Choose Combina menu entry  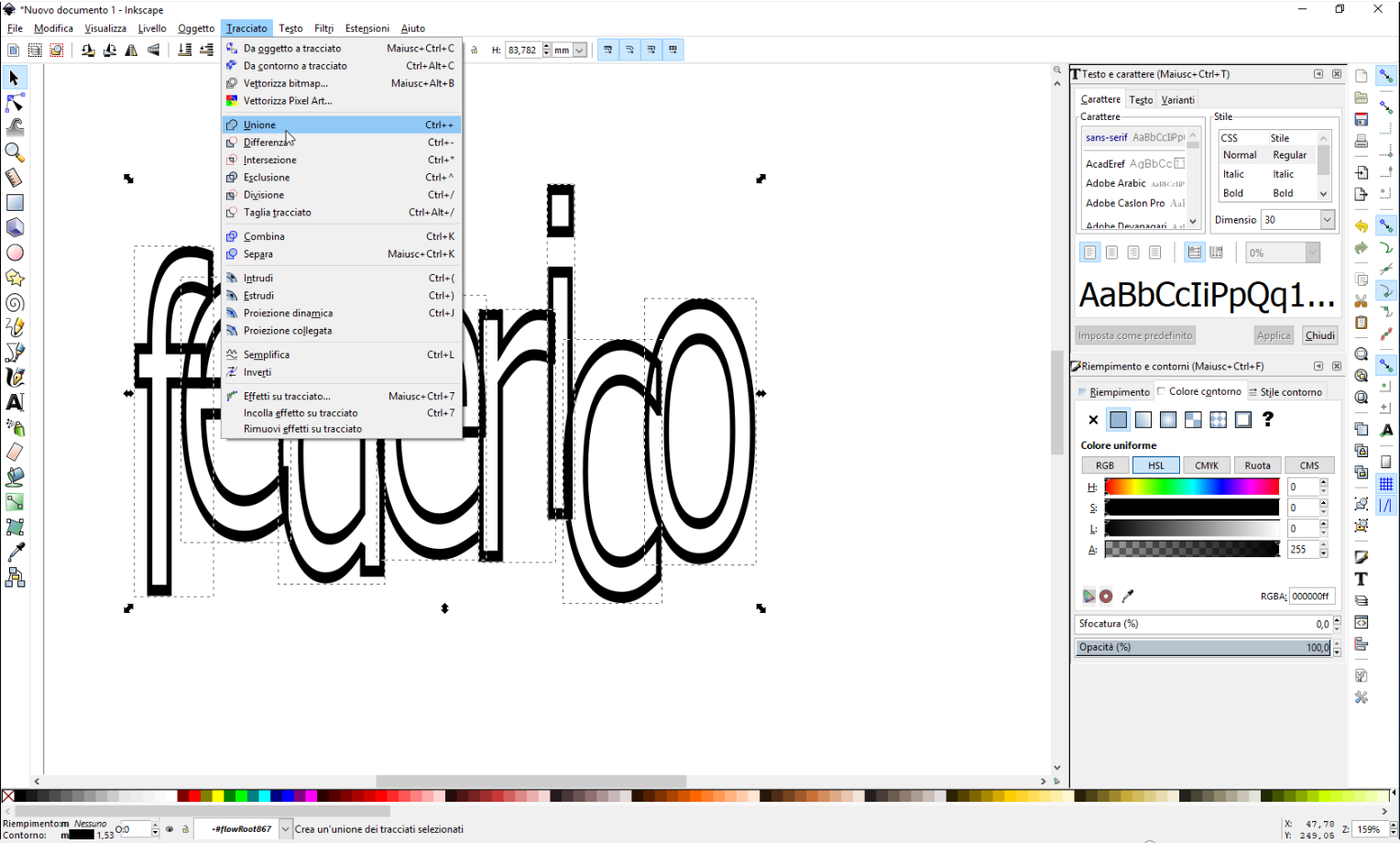pyautogui.click(x=343, y=236)
